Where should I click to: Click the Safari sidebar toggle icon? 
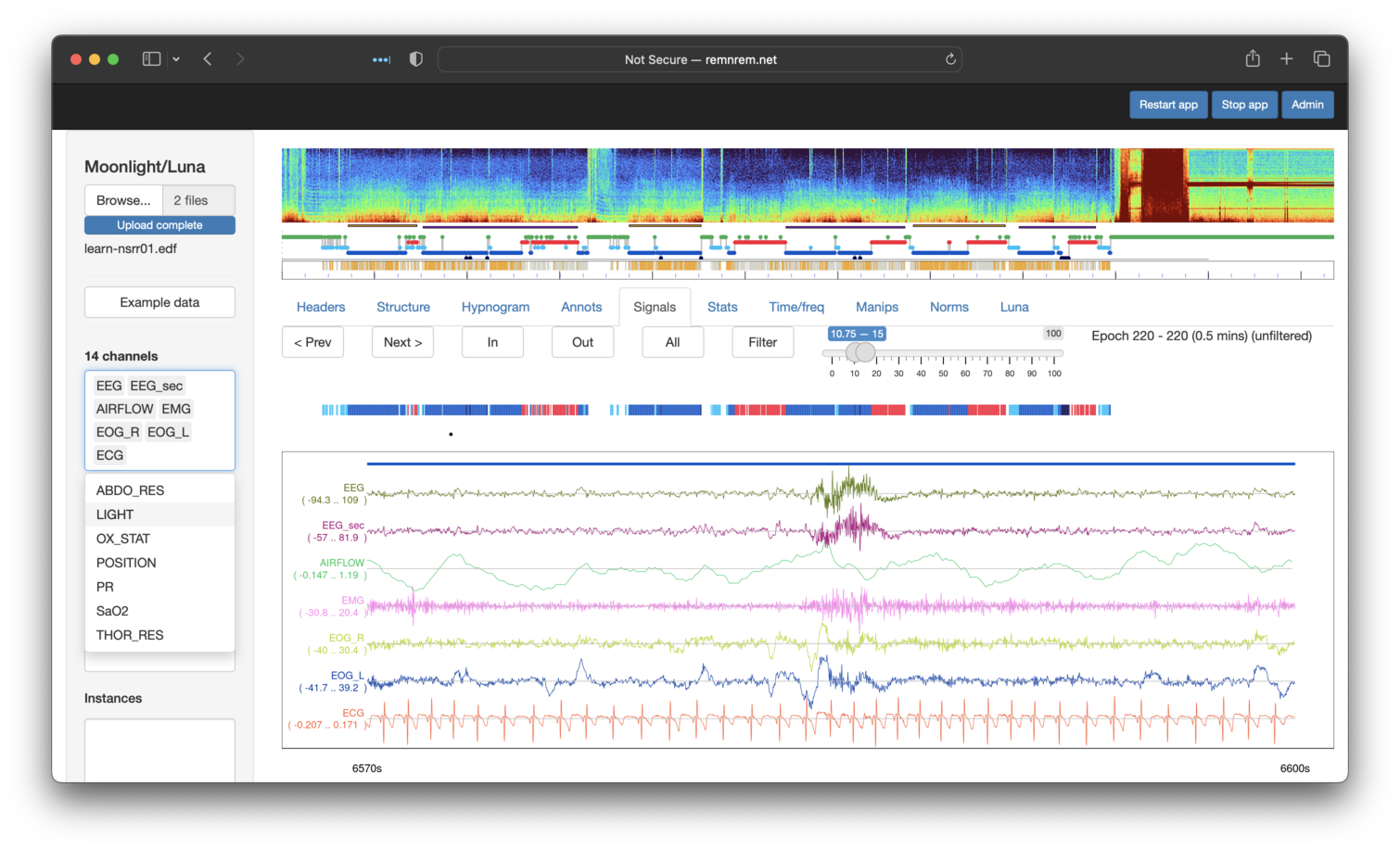(x=151, y=59)
